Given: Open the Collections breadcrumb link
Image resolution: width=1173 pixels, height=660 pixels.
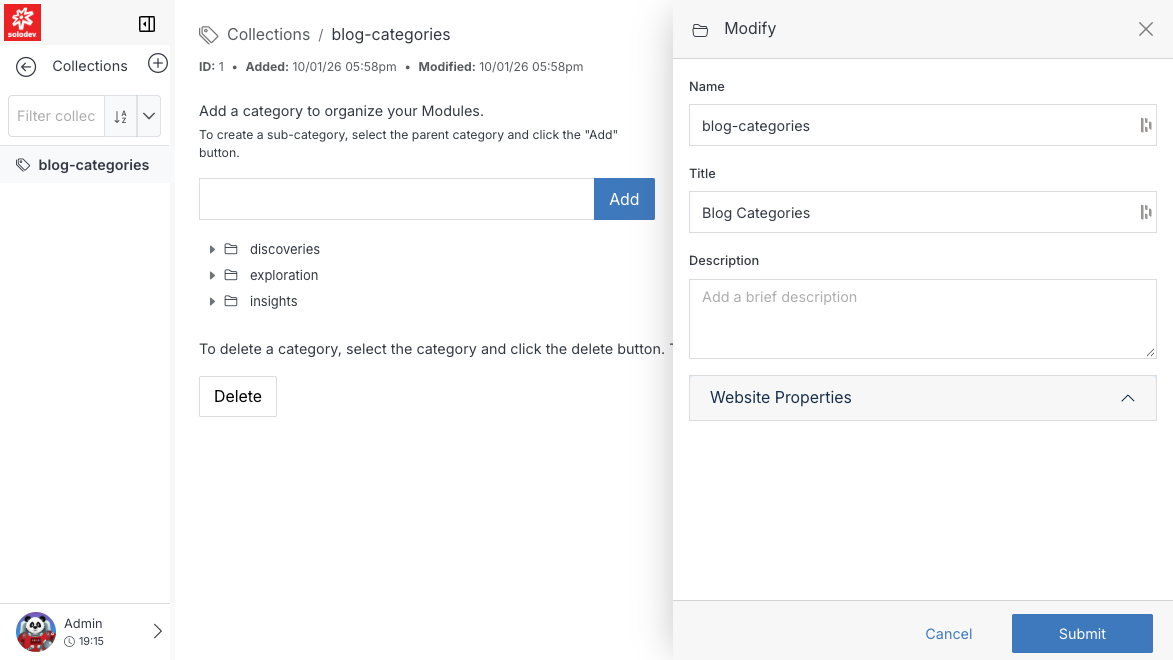Looking at the screenshot, I should 269,34.
